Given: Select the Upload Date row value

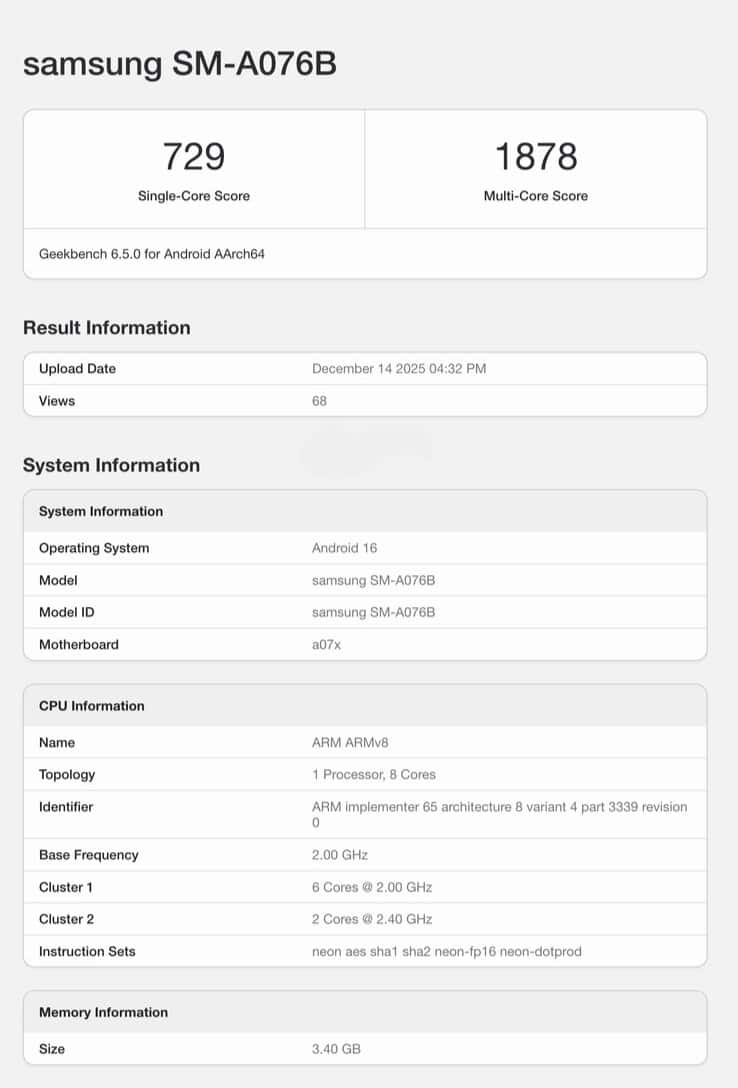Looking at the screenshot, I should click(x=399, y=369).
